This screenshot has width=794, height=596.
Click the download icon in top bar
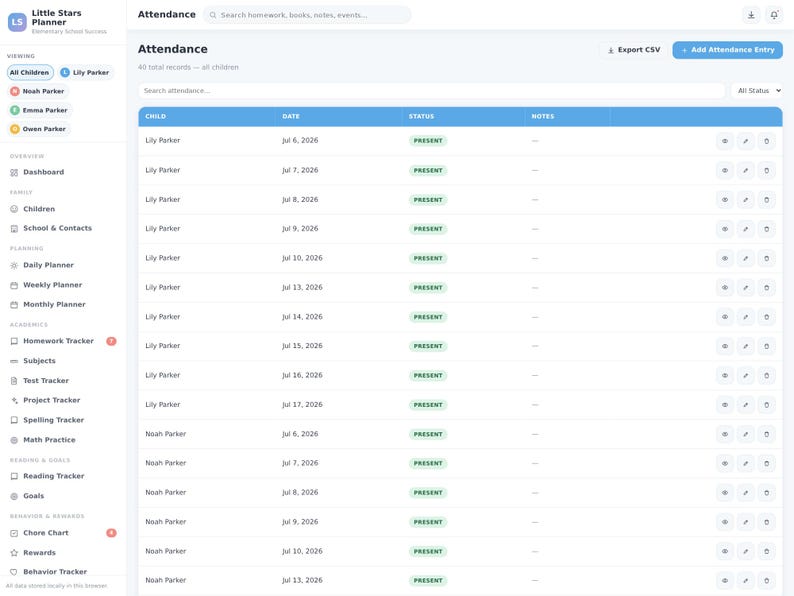751,15
